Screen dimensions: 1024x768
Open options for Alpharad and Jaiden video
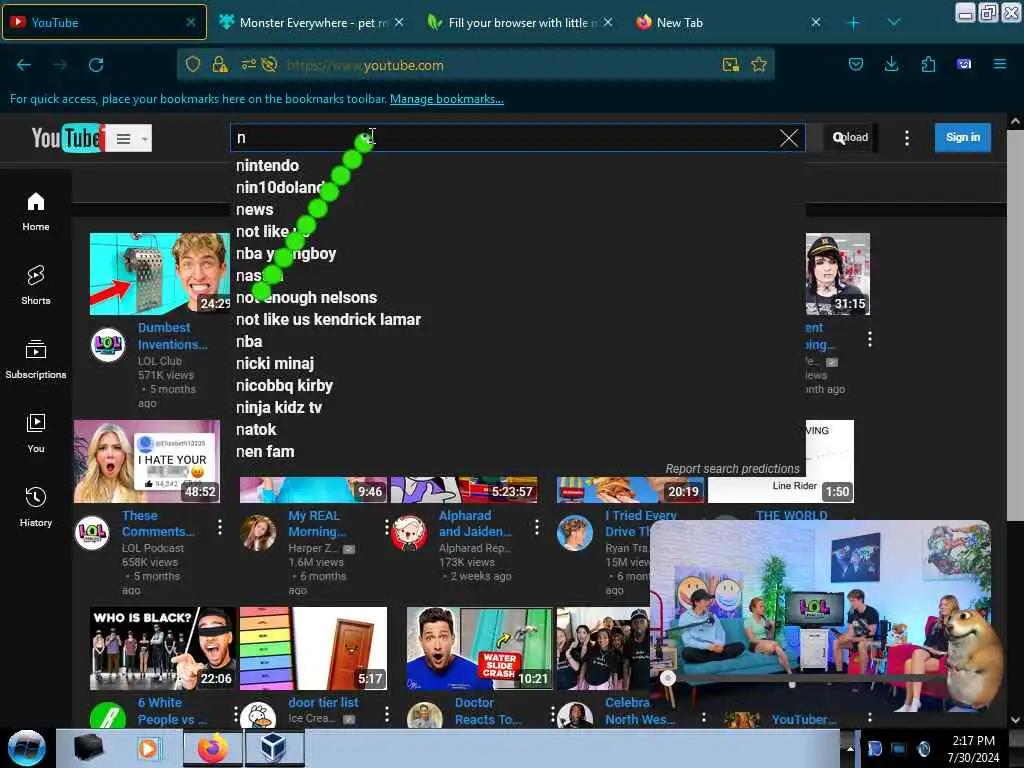coord(536,527)
